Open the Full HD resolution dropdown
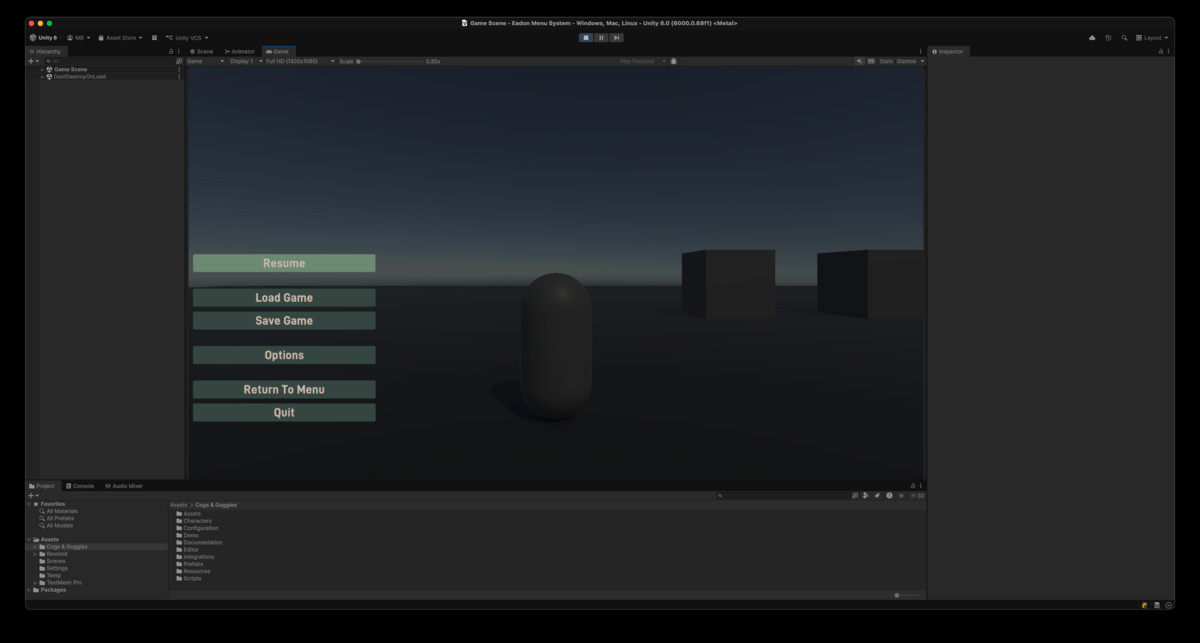 [x=293, y=61]
